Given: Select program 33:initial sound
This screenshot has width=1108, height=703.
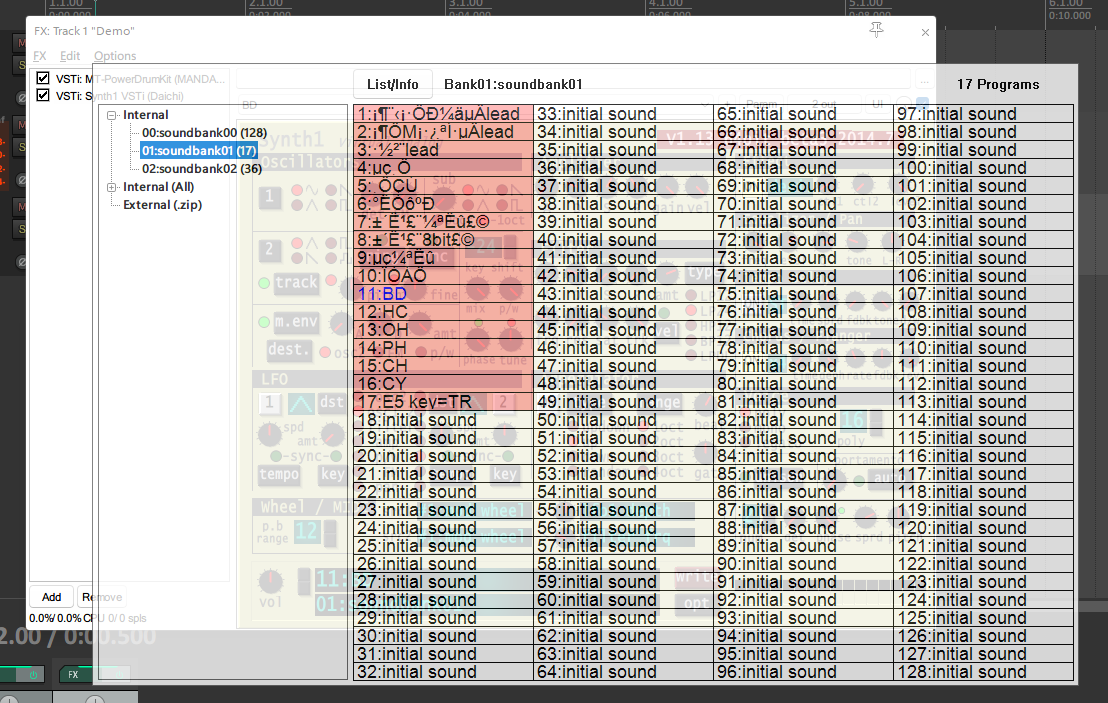Looking at the screenshot, I should tap(623, 114).
